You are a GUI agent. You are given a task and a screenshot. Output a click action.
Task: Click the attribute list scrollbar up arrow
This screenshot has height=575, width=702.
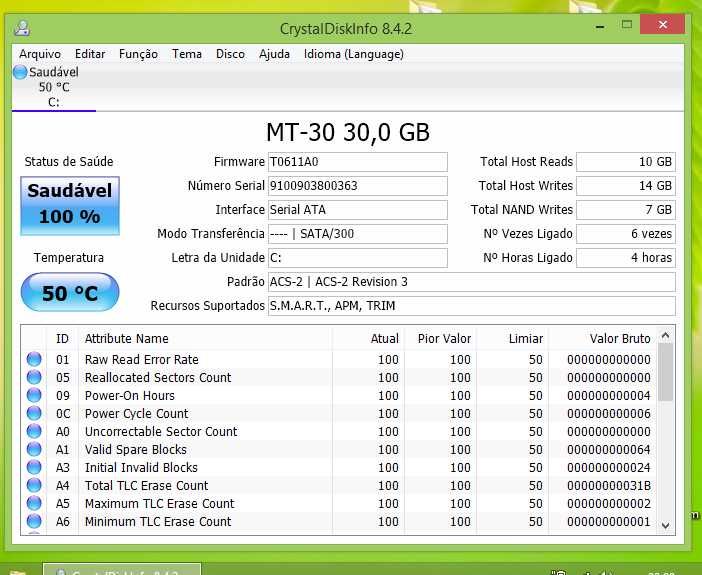[x=666, y=335]
